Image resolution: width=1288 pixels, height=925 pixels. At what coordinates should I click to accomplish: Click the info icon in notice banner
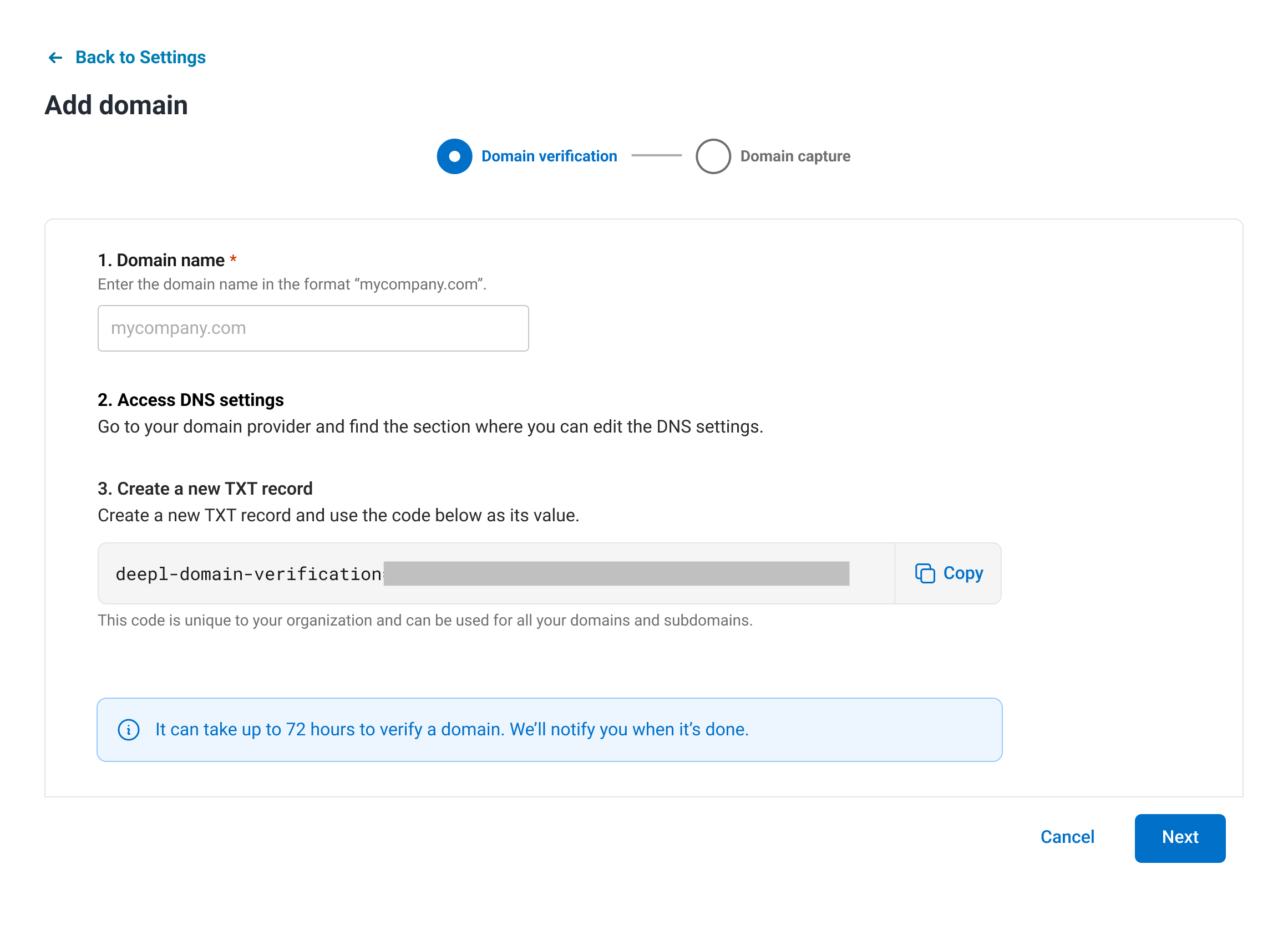tap(128, 730)
